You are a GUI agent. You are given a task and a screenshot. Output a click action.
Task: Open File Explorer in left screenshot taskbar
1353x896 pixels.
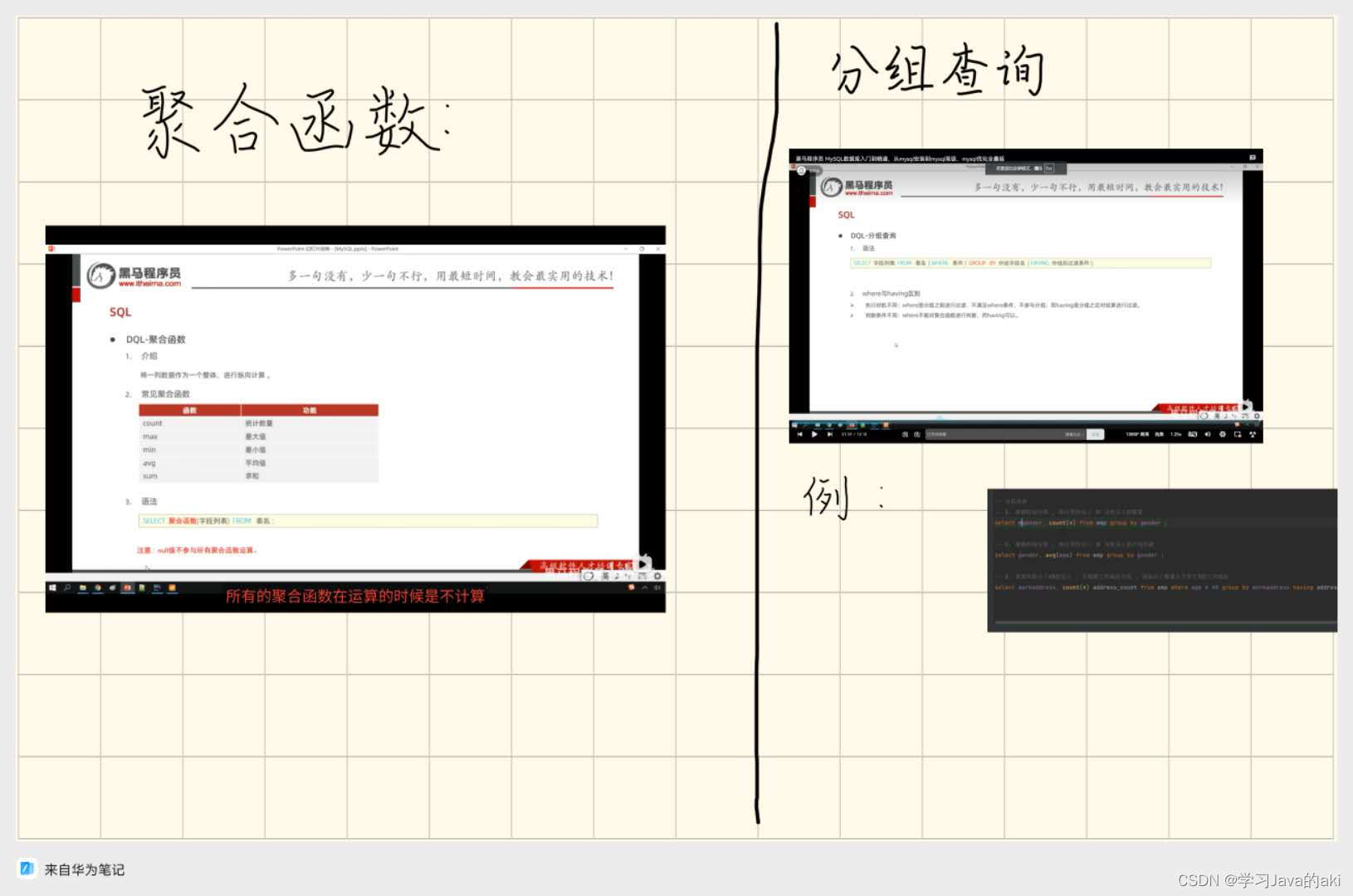(x=83, y=587)
